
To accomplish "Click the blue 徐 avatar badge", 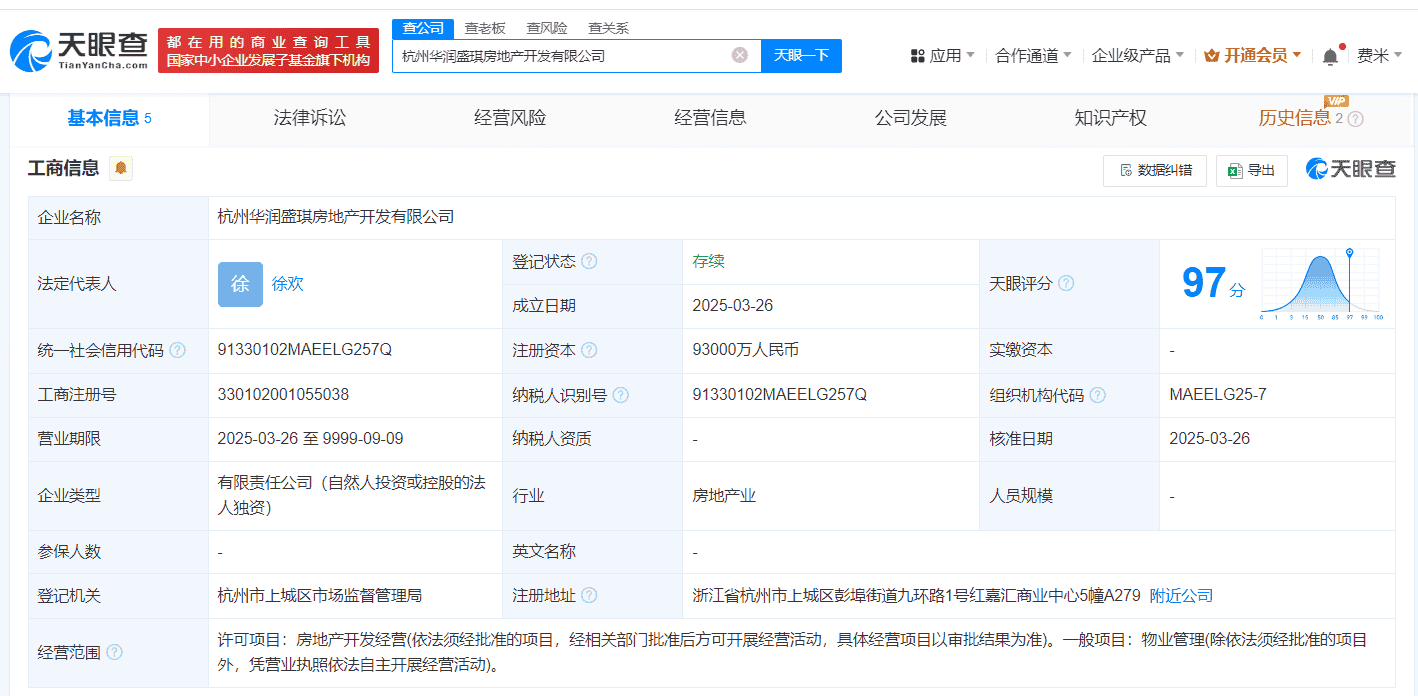I will click(x=240, y=284).
